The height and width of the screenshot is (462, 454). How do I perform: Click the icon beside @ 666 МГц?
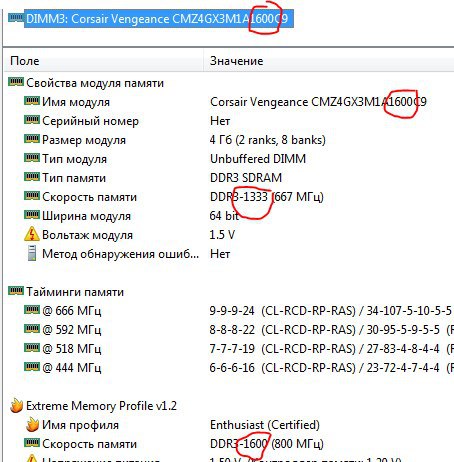32,310
